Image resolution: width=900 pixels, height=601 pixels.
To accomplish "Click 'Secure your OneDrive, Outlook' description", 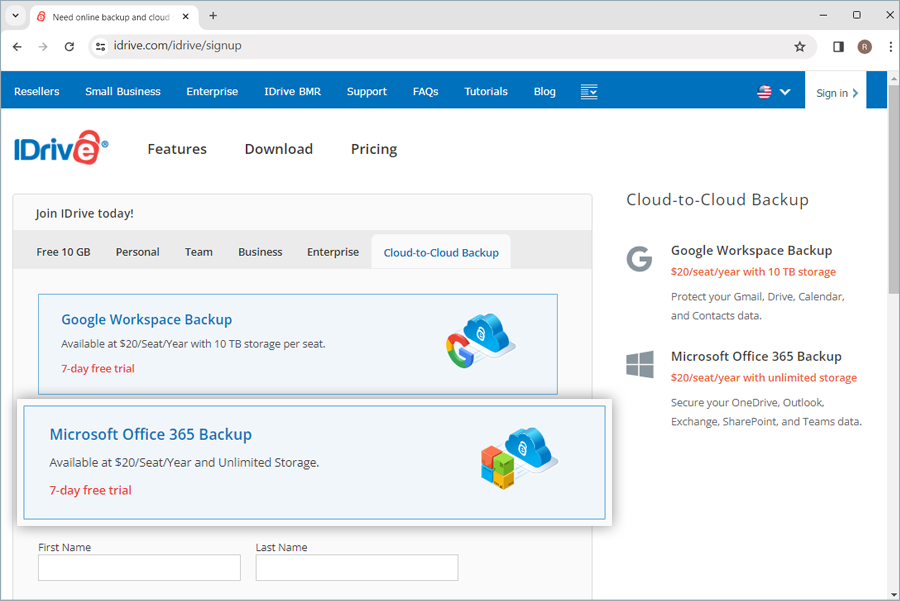I will click(x=766, y=412).
